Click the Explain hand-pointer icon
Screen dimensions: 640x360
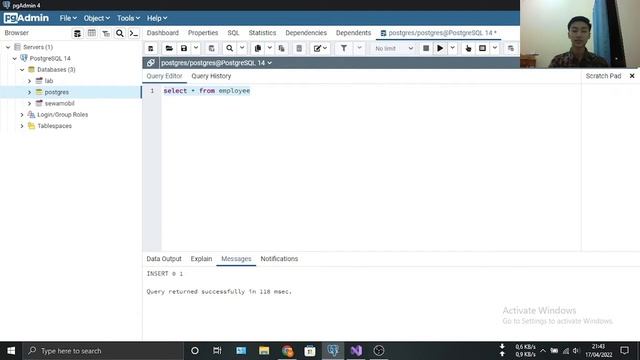[468, 48]
